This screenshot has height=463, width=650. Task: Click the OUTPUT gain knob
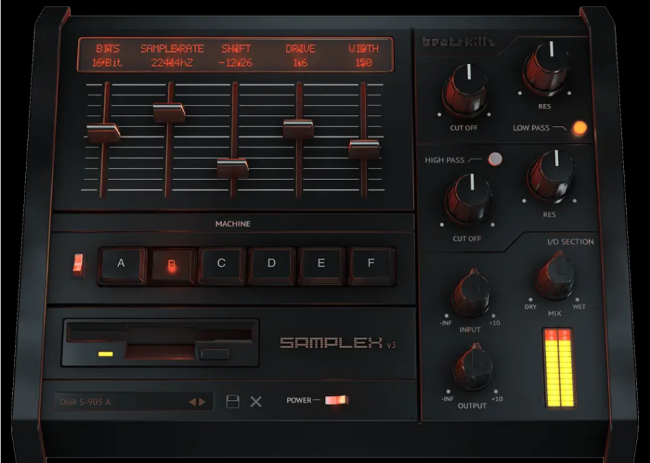(473, 366)
